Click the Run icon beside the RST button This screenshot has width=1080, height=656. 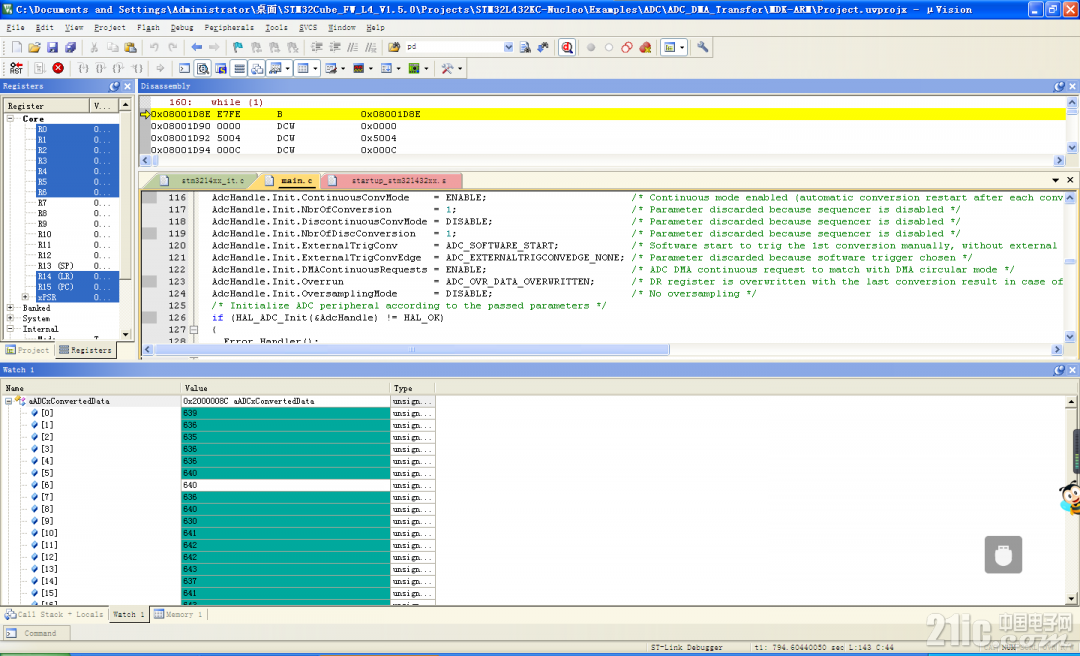pos(39,68)
